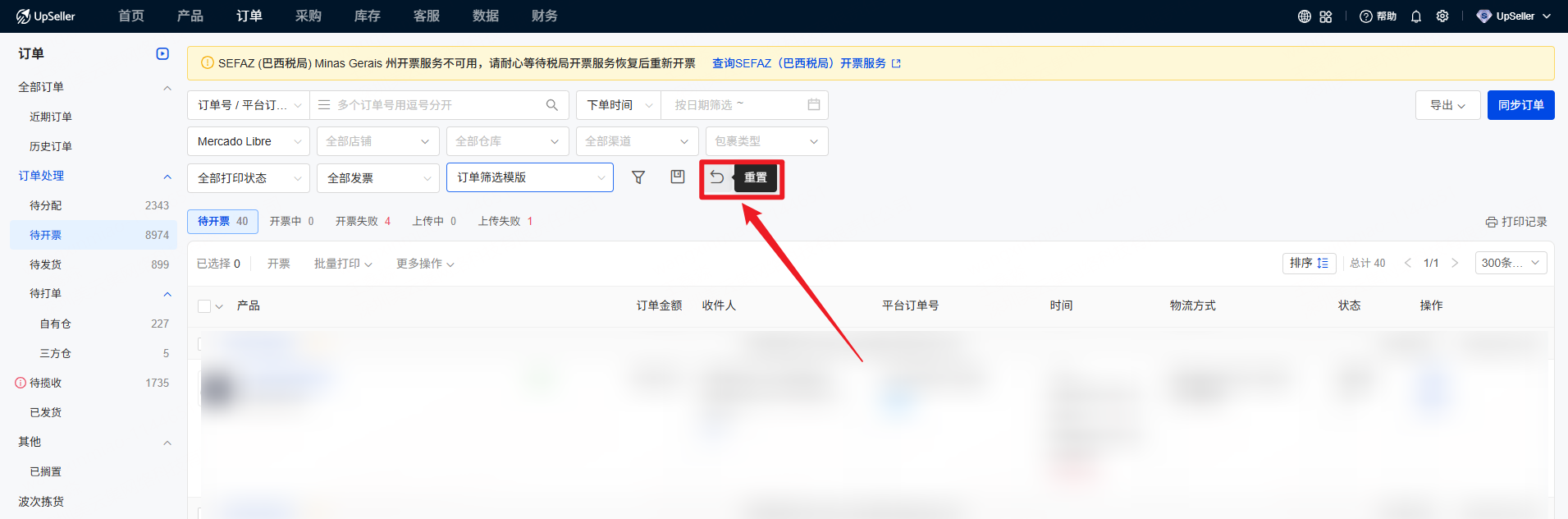Open the 查询SEFAZ 开票服务 link
This screenshot has height=519, width=1568.
click(805, 63)
